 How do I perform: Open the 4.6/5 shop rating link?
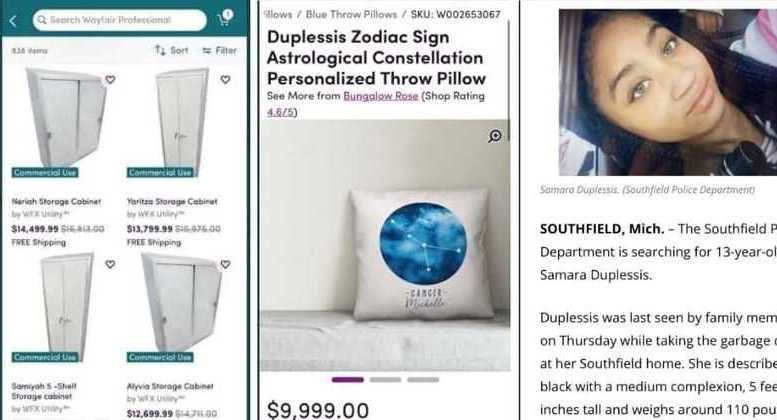pos(281,112)
